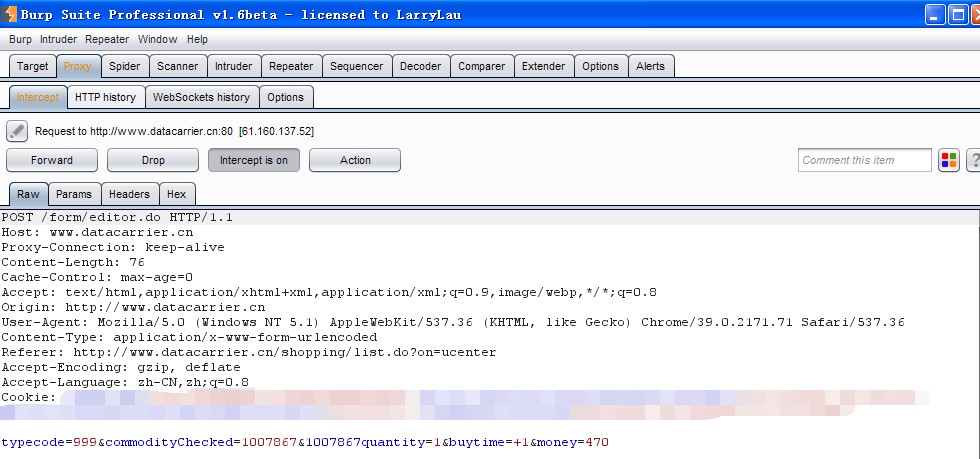Click the Origin header line
The width and height of the screenshot is (980, 459).
point(133,308)
